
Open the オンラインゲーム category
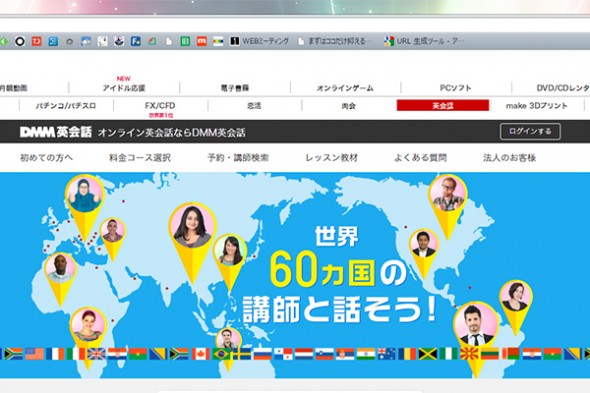[345, 88]
